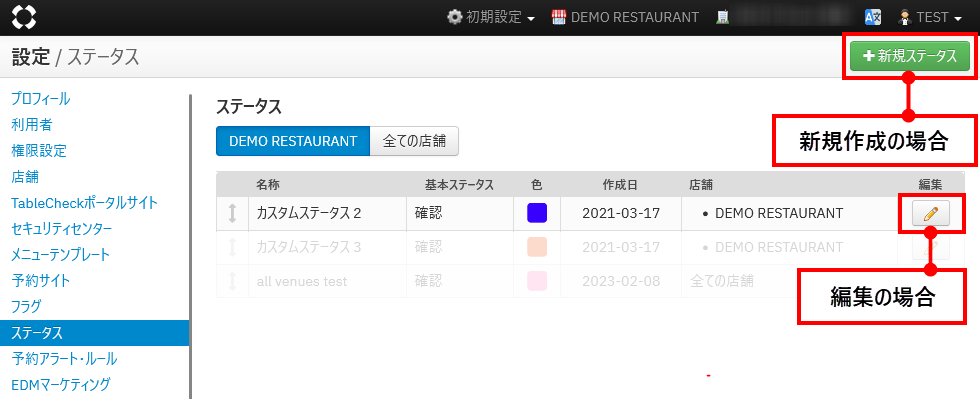This screenshot has width=980, height=399.
Task: Click 確認 in the カスタムステータス 2 row
Action: (428, 213)
